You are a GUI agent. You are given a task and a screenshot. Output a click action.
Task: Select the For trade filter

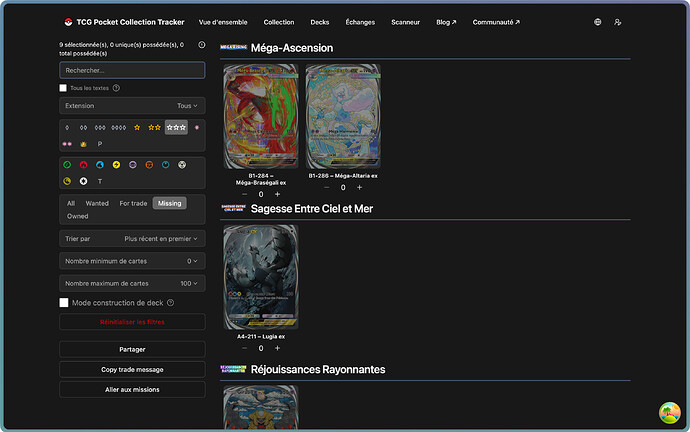point(133,203)
